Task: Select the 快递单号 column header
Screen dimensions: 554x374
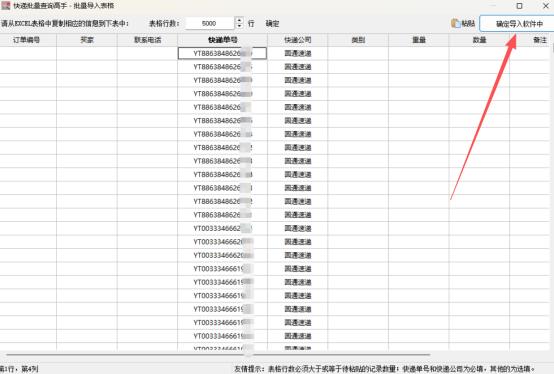Action: coord(223,40)
